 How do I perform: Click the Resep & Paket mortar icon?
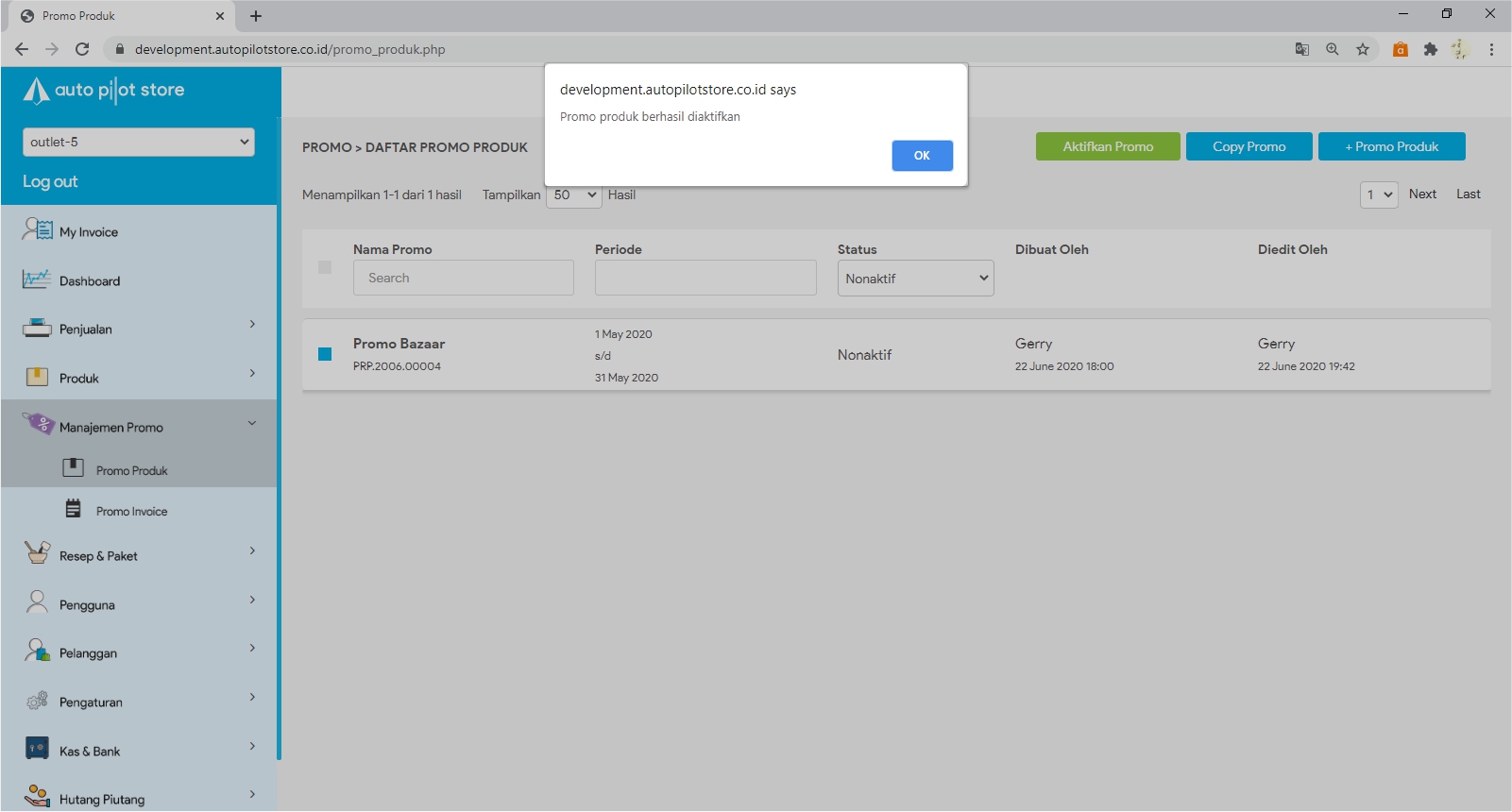pyautogui.click(x=37, y=553)
